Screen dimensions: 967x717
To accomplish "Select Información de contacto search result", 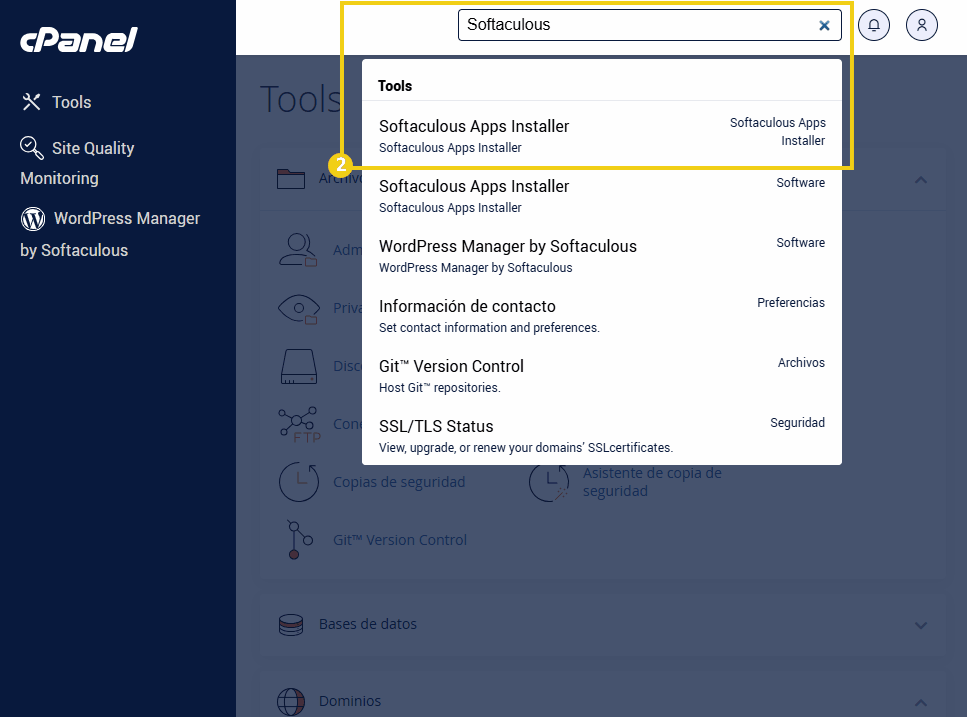I will (601, 315).
